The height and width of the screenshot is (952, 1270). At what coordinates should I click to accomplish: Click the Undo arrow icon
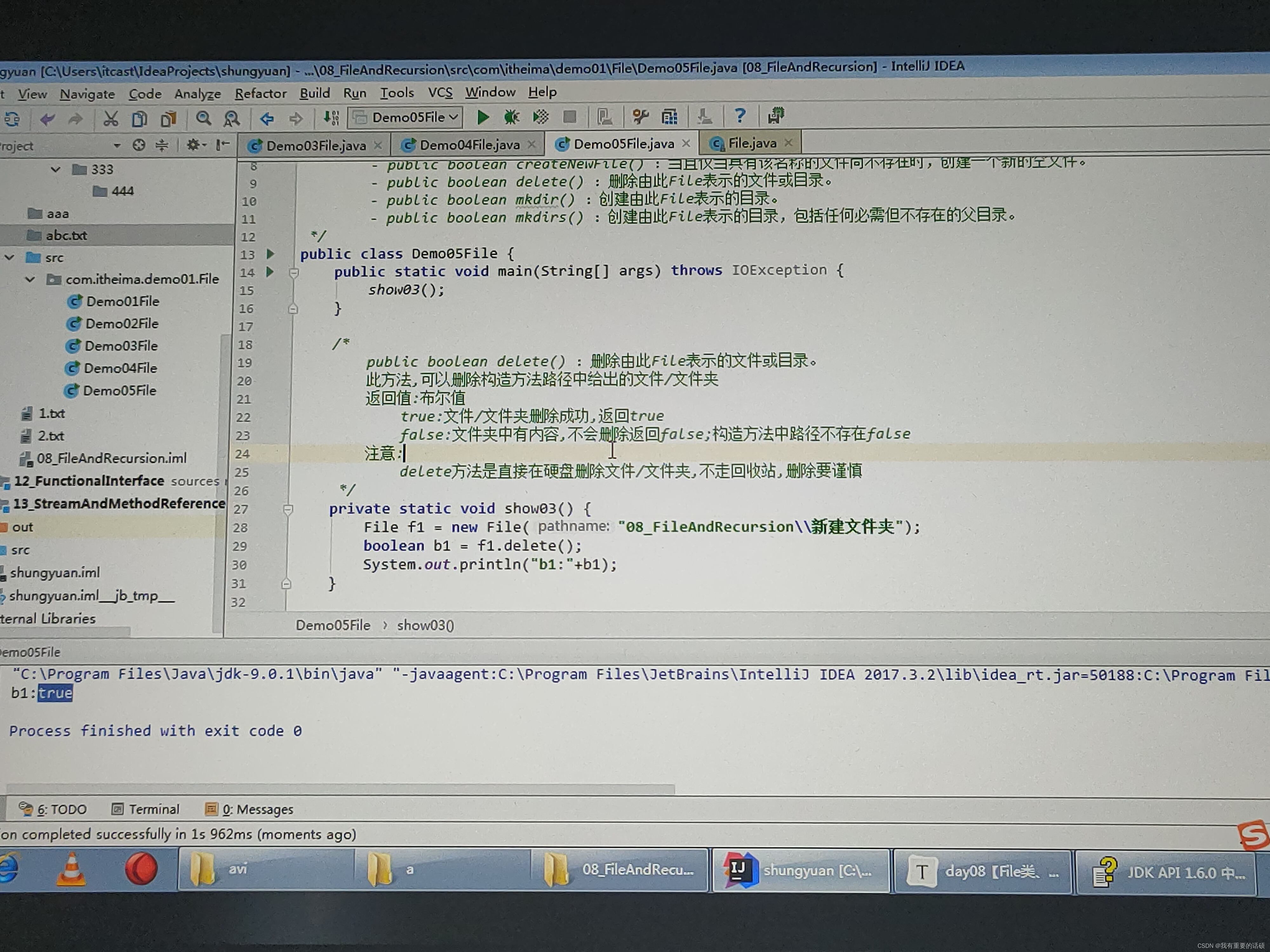point(47,119)
